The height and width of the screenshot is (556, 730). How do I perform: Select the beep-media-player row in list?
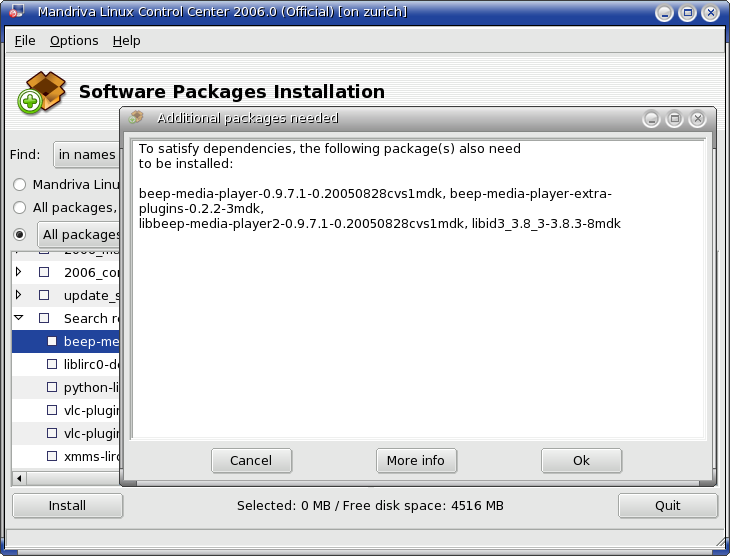pyautogui.click(x=66, y=341)
